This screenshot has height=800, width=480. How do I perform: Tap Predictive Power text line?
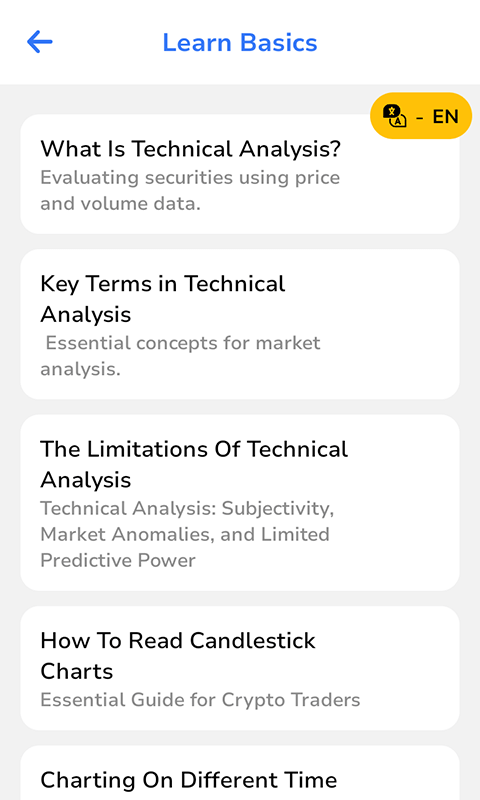click(118, 560)
